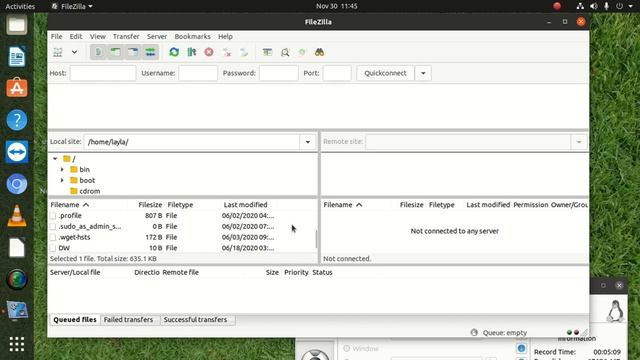Open the View menu
640x360 pixels.
(98, 36)
